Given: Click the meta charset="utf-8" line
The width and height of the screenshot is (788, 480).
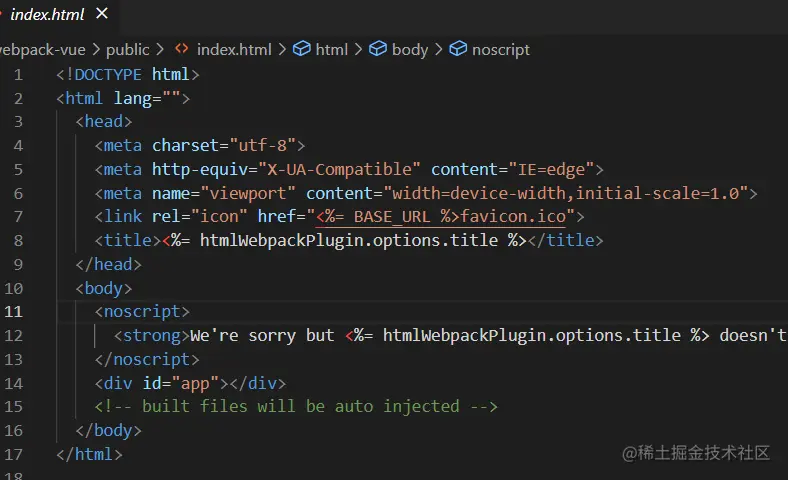Looking at the screenshot, I should (x=200, y=145).
